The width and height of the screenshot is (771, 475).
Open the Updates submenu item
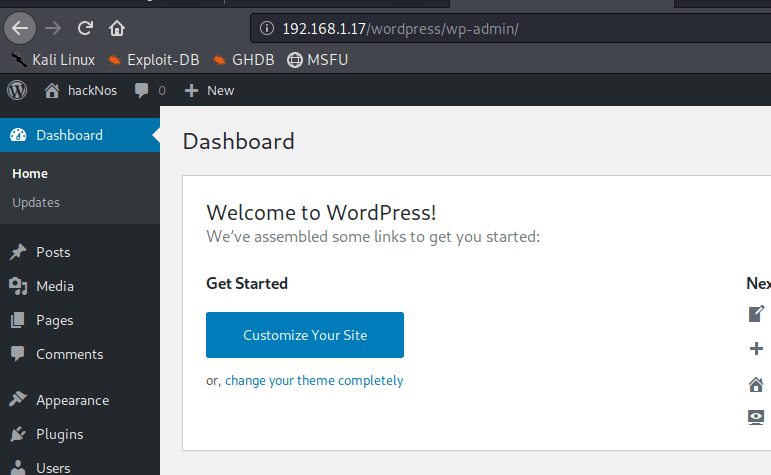point(36,203)
